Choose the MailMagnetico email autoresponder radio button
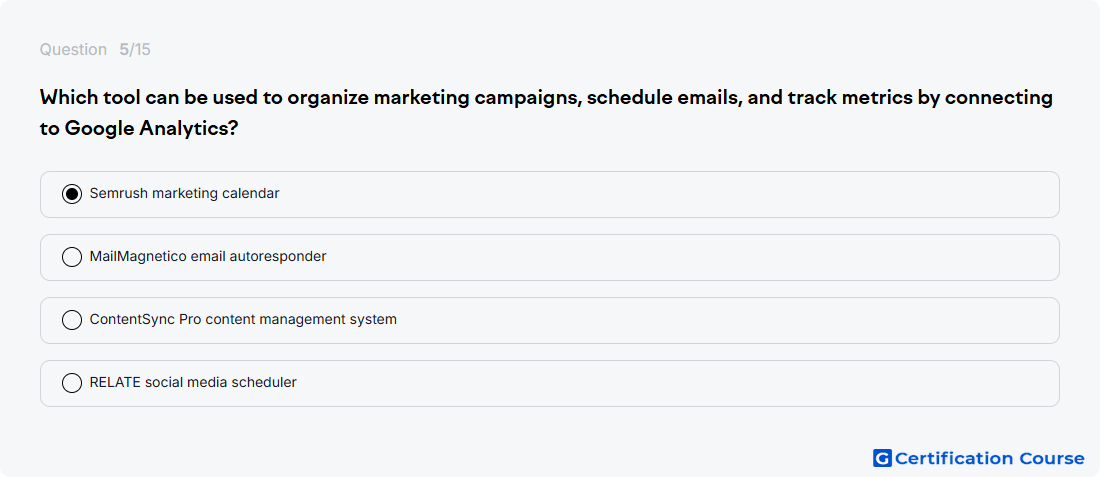Image resolution: width=1100 pixels, height=477 pixels. (72, 257)
